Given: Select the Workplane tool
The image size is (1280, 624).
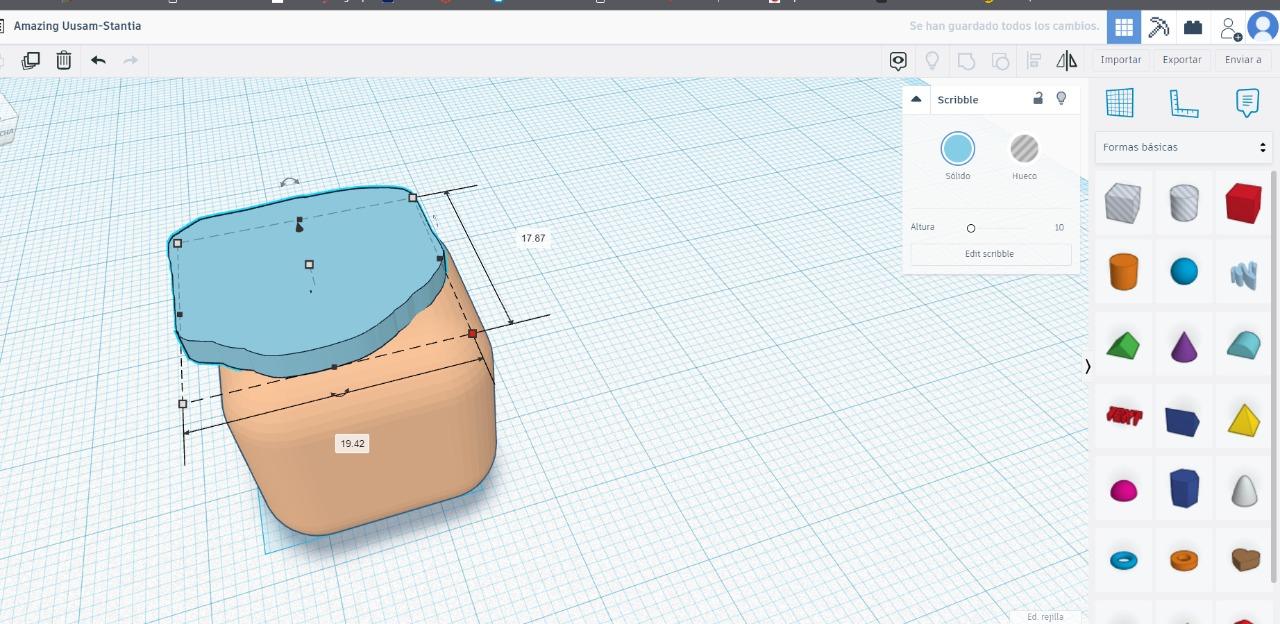Looking at the screenshot, I should [x=1120, y=102].
